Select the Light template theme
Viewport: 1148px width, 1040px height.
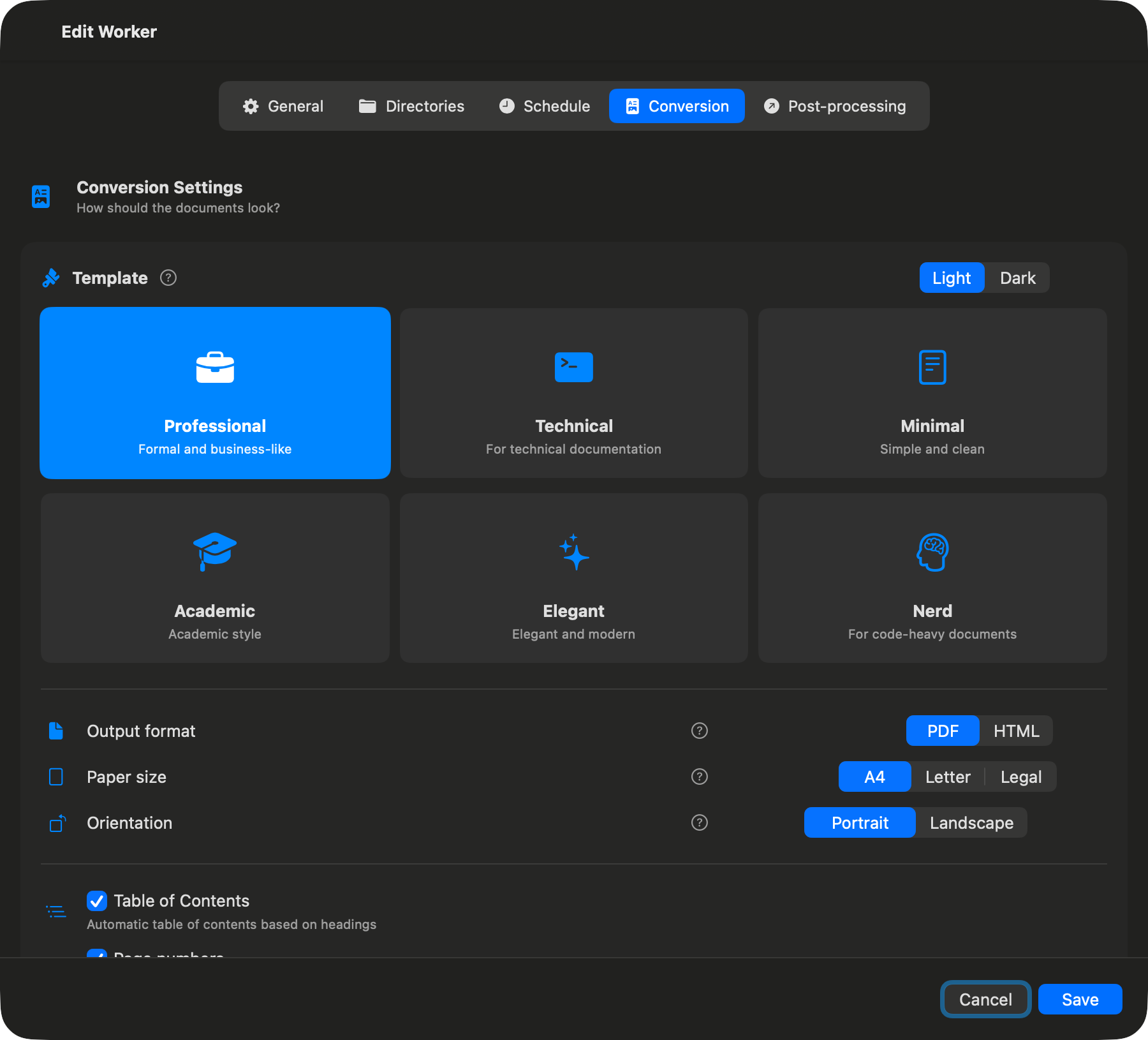pyautogui.click(x=952, y=278)
